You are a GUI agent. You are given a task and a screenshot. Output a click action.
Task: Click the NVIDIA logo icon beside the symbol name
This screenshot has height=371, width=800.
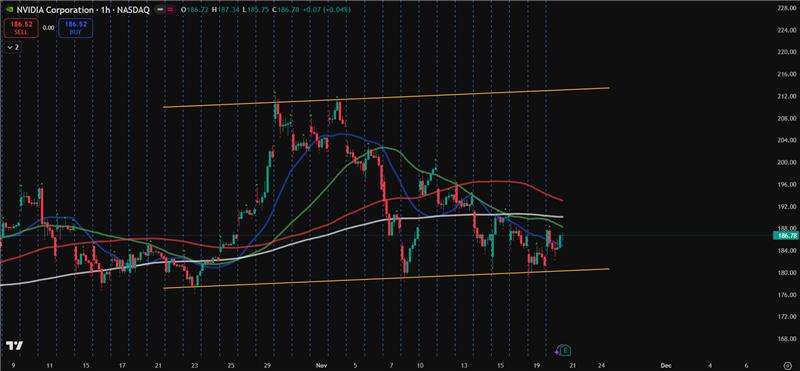pos(10,9)
